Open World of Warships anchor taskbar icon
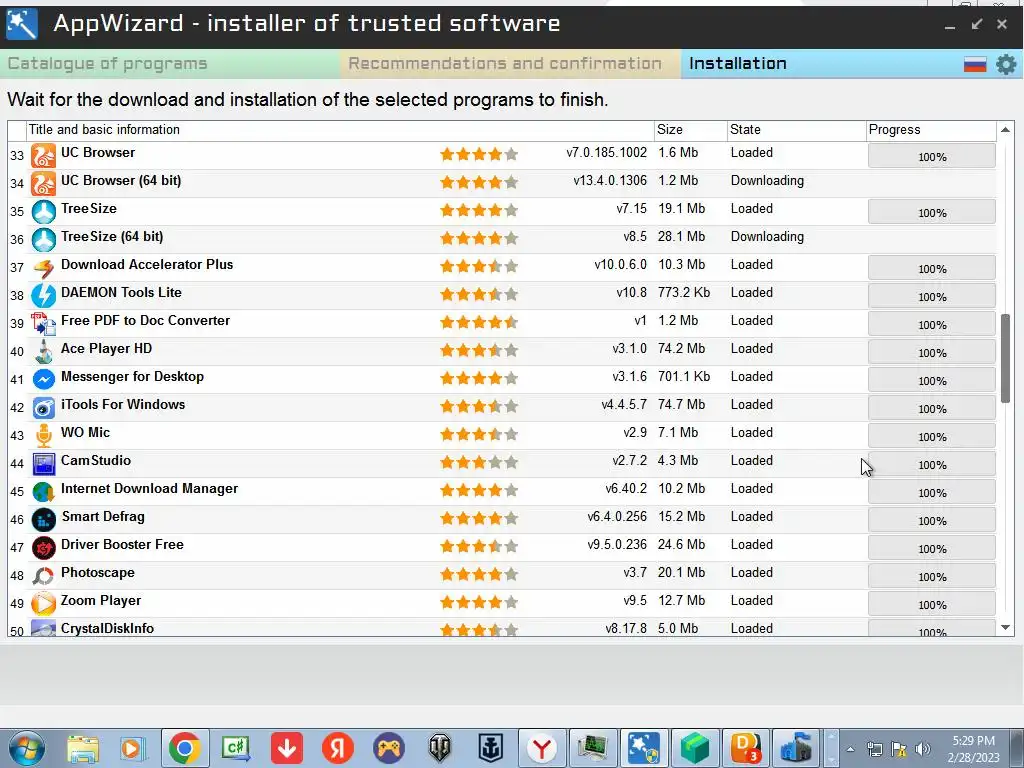Viewport: 1024px width, 768px height. tap(490, 748)
